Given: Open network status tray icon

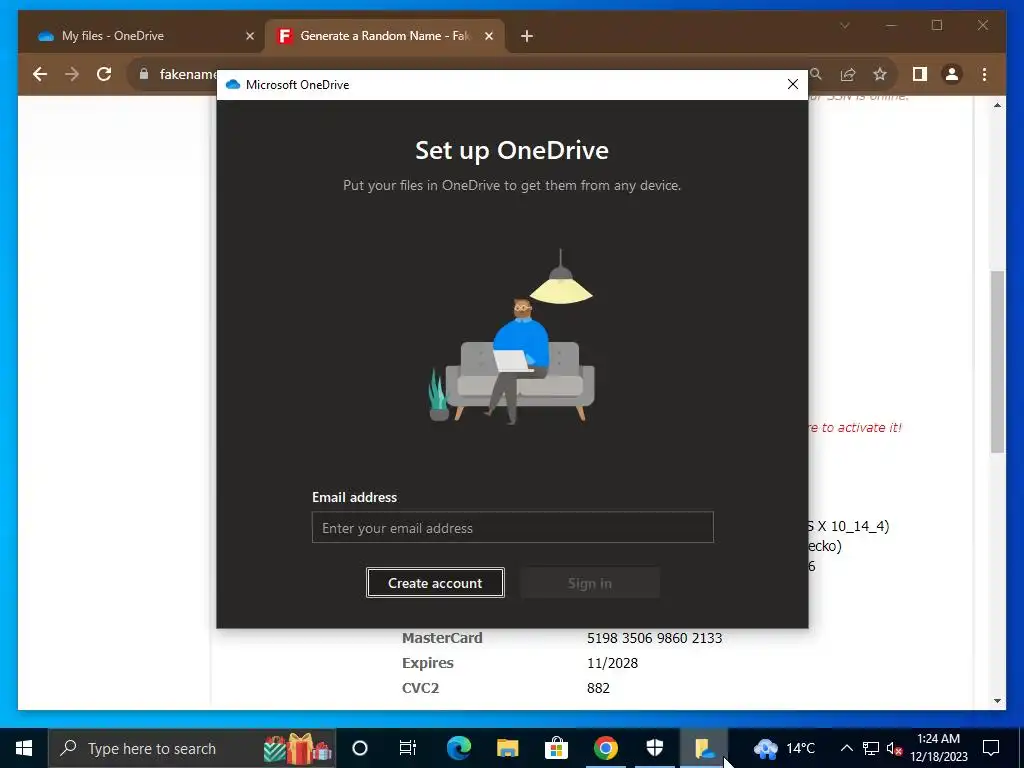Looking at the screenshot, I should pyautogui.click(x=871, y=748).
